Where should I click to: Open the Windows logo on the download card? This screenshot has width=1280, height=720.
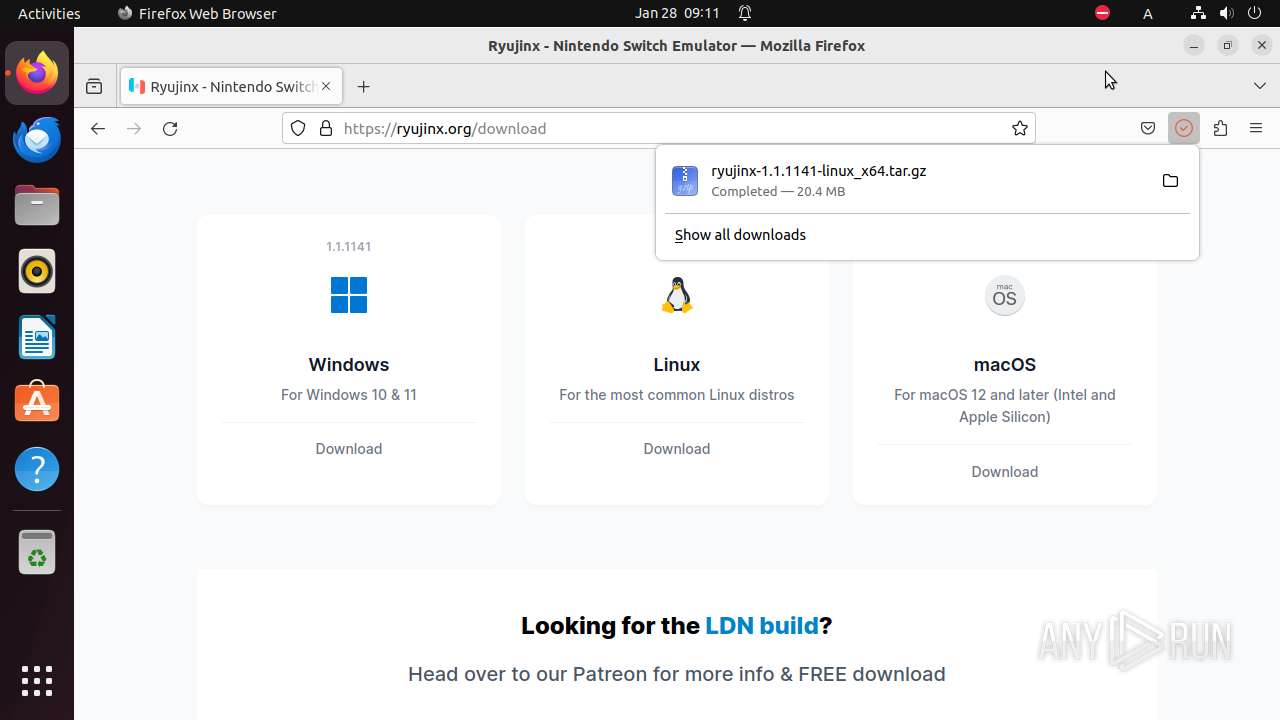(349, 295)
